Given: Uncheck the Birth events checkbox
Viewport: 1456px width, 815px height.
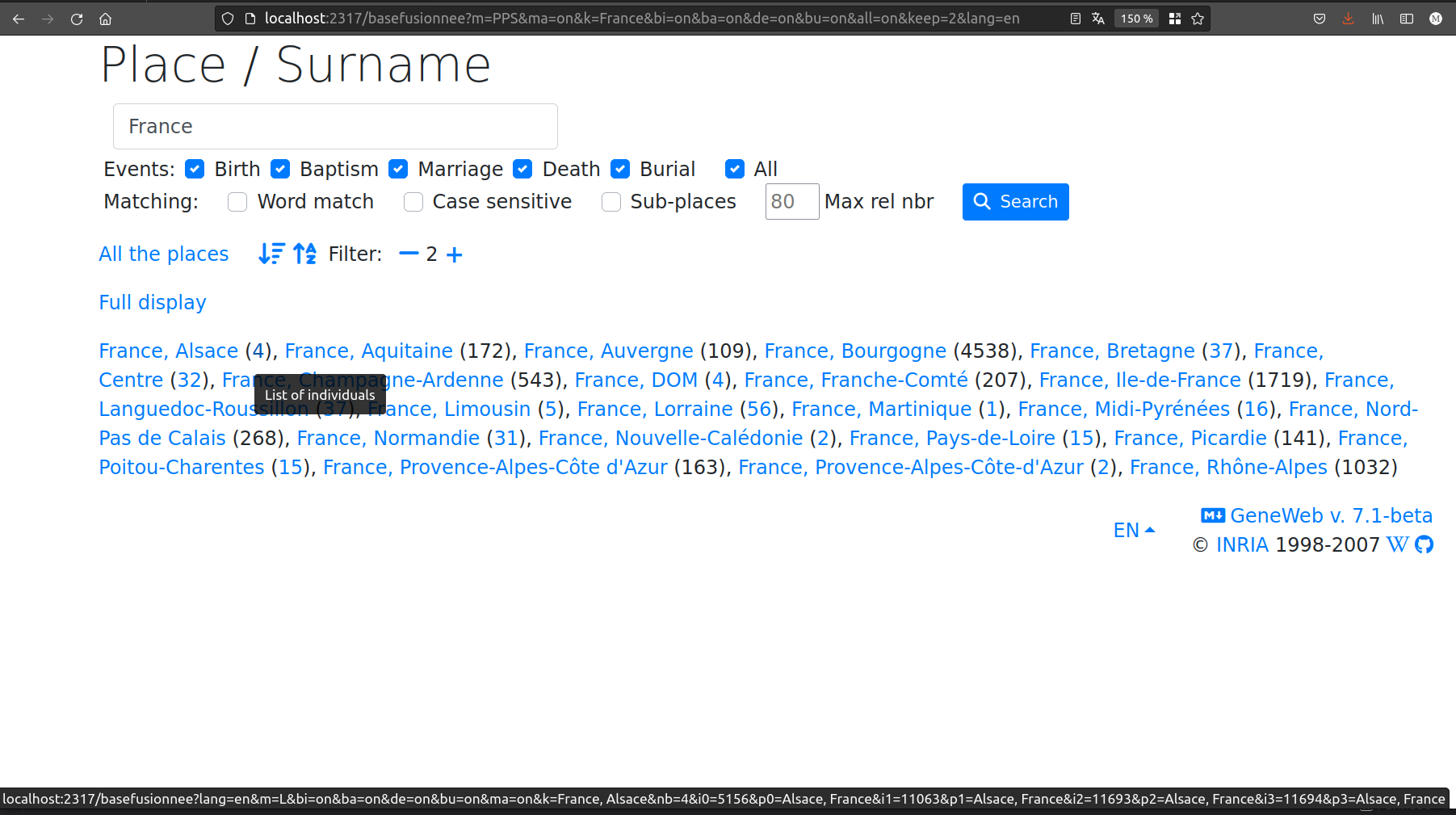Looking at the screenshot, I should [195, 169].
